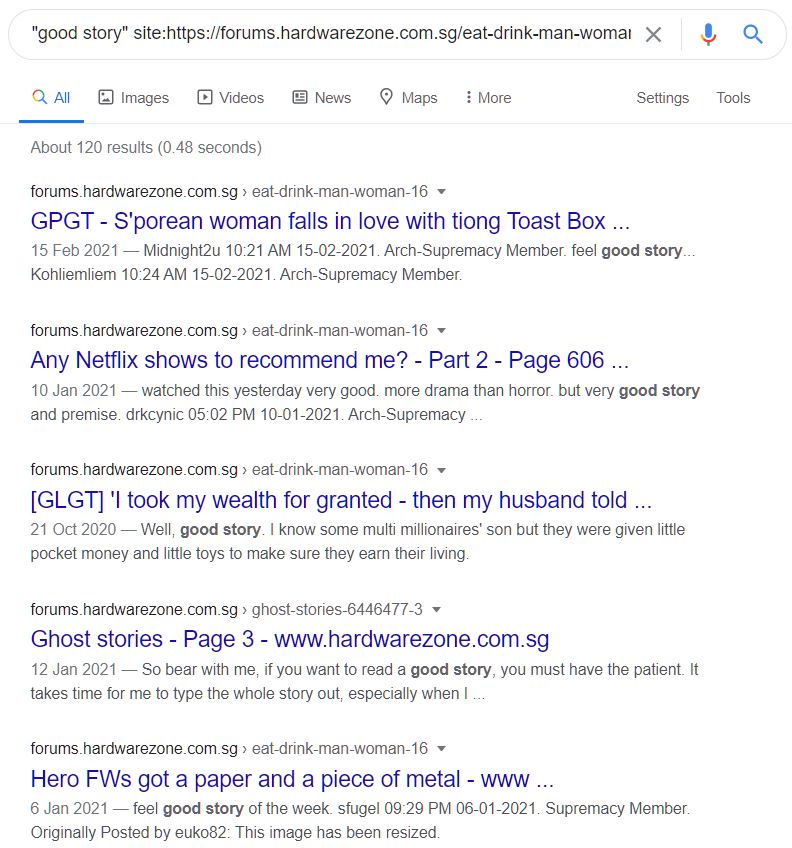The image size is (792, 848).
Task: Open '[GLGT] I took my wealth for granted' result
Action: coord(341,500)
